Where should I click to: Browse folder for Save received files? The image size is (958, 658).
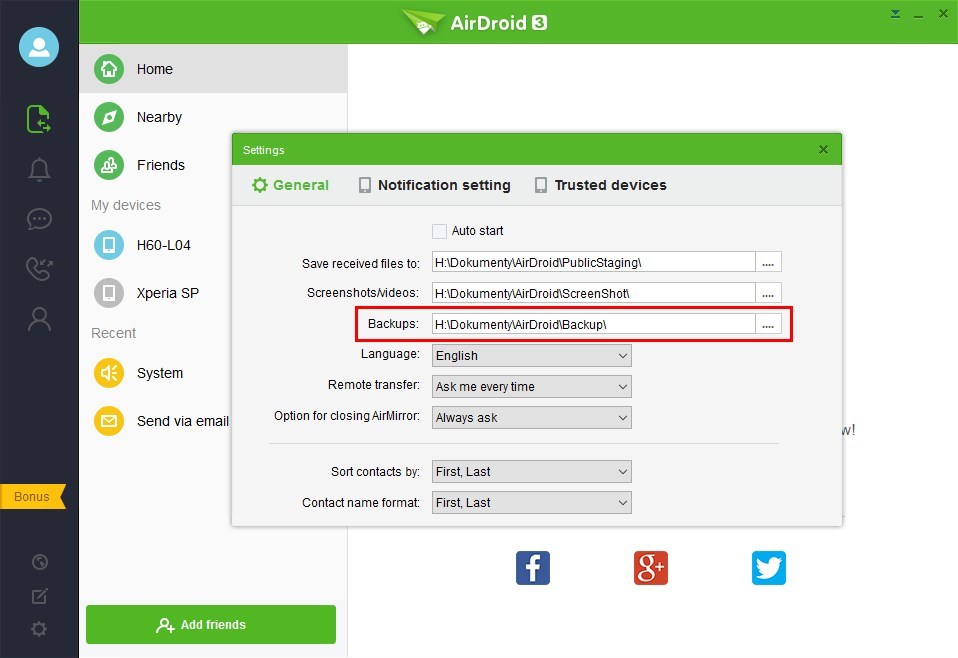coord(769,262)
